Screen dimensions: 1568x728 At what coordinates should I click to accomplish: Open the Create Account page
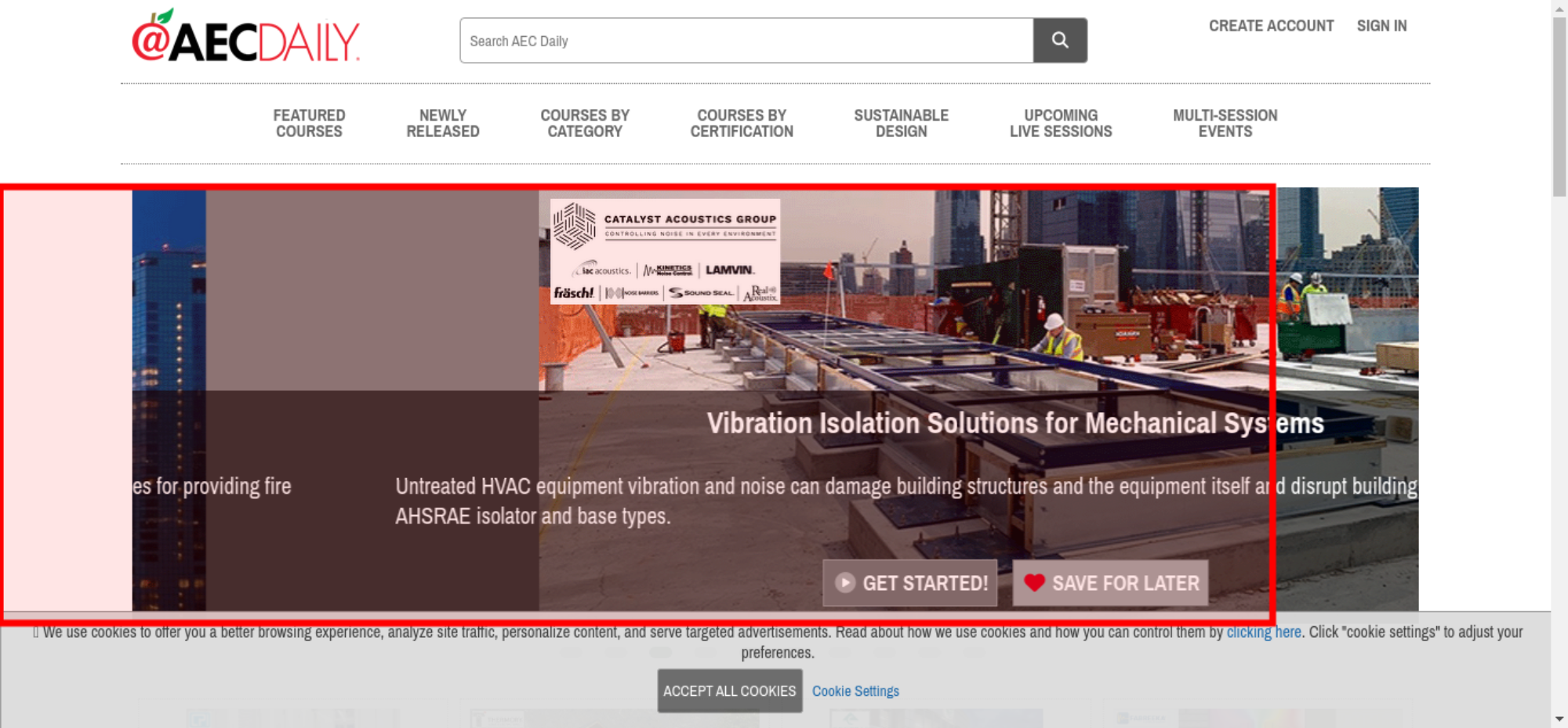point(1270,26)
